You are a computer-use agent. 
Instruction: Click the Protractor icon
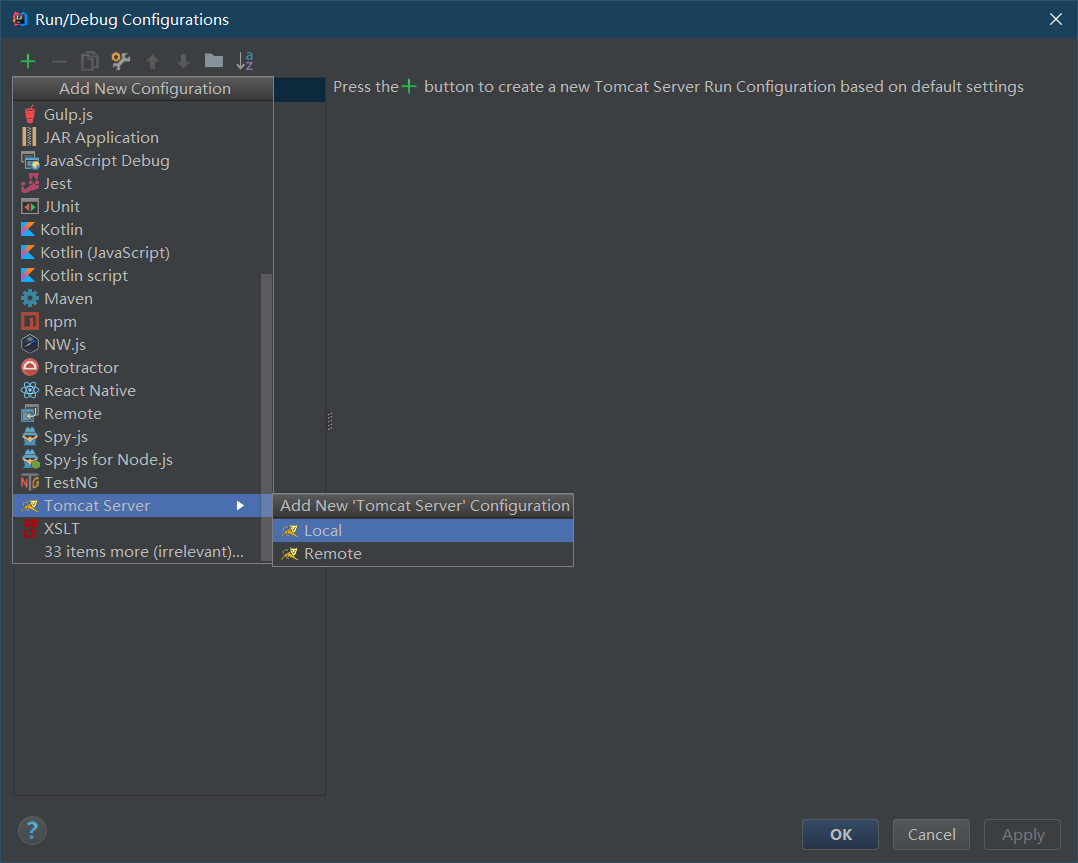click(30, 367)
